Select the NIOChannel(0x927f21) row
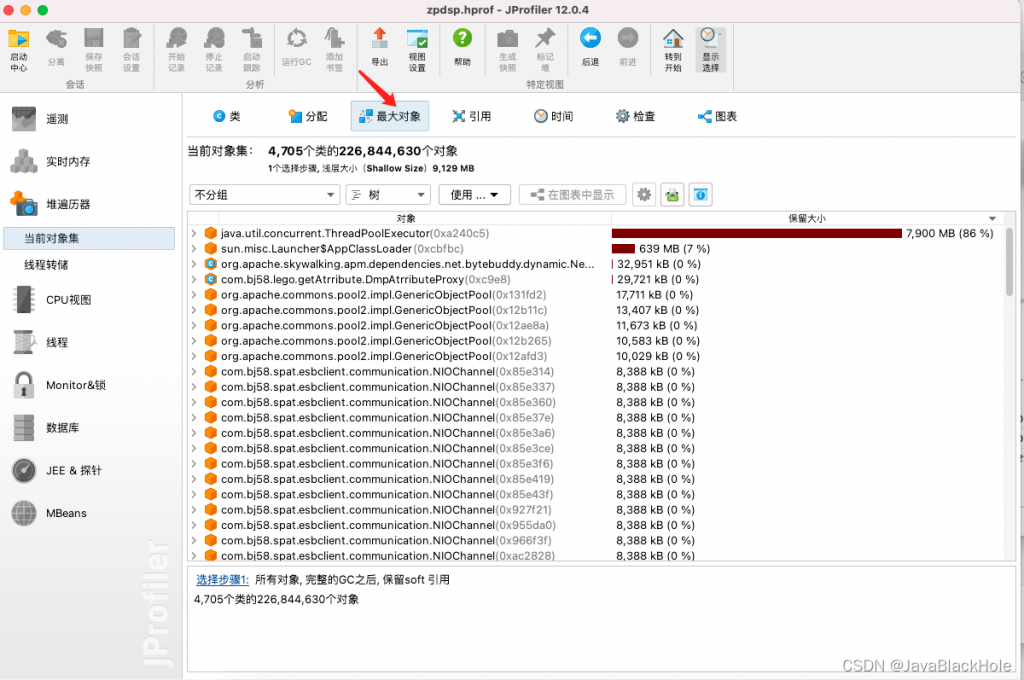Viewport: 1024px width, 680px height. (596, 510)
